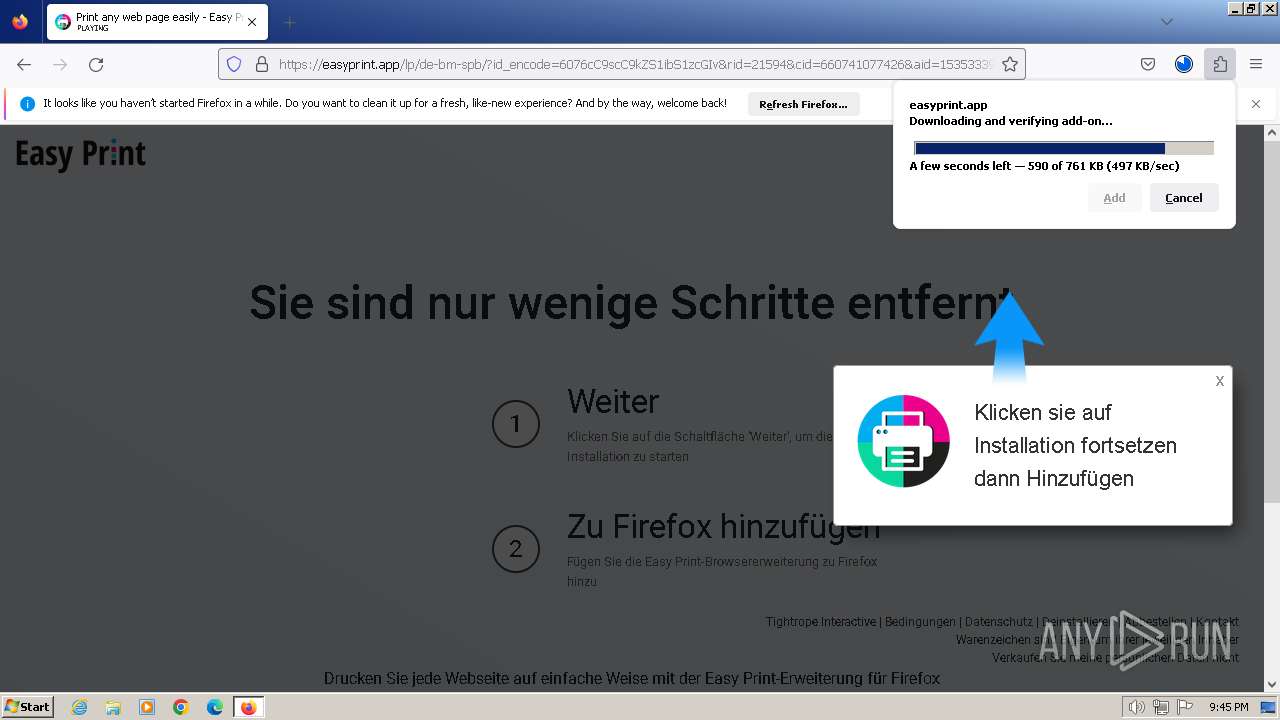The width and height of the screenshot is (1280, 720).
Task: Click the network tray icon
Action: 1161,707
